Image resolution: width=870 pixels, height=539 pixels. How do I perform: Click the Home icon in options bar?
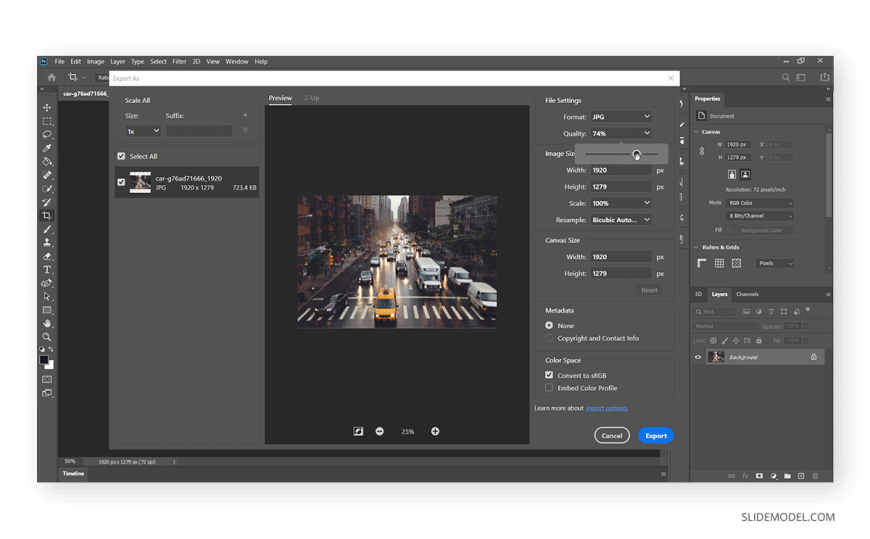(52, 77)
